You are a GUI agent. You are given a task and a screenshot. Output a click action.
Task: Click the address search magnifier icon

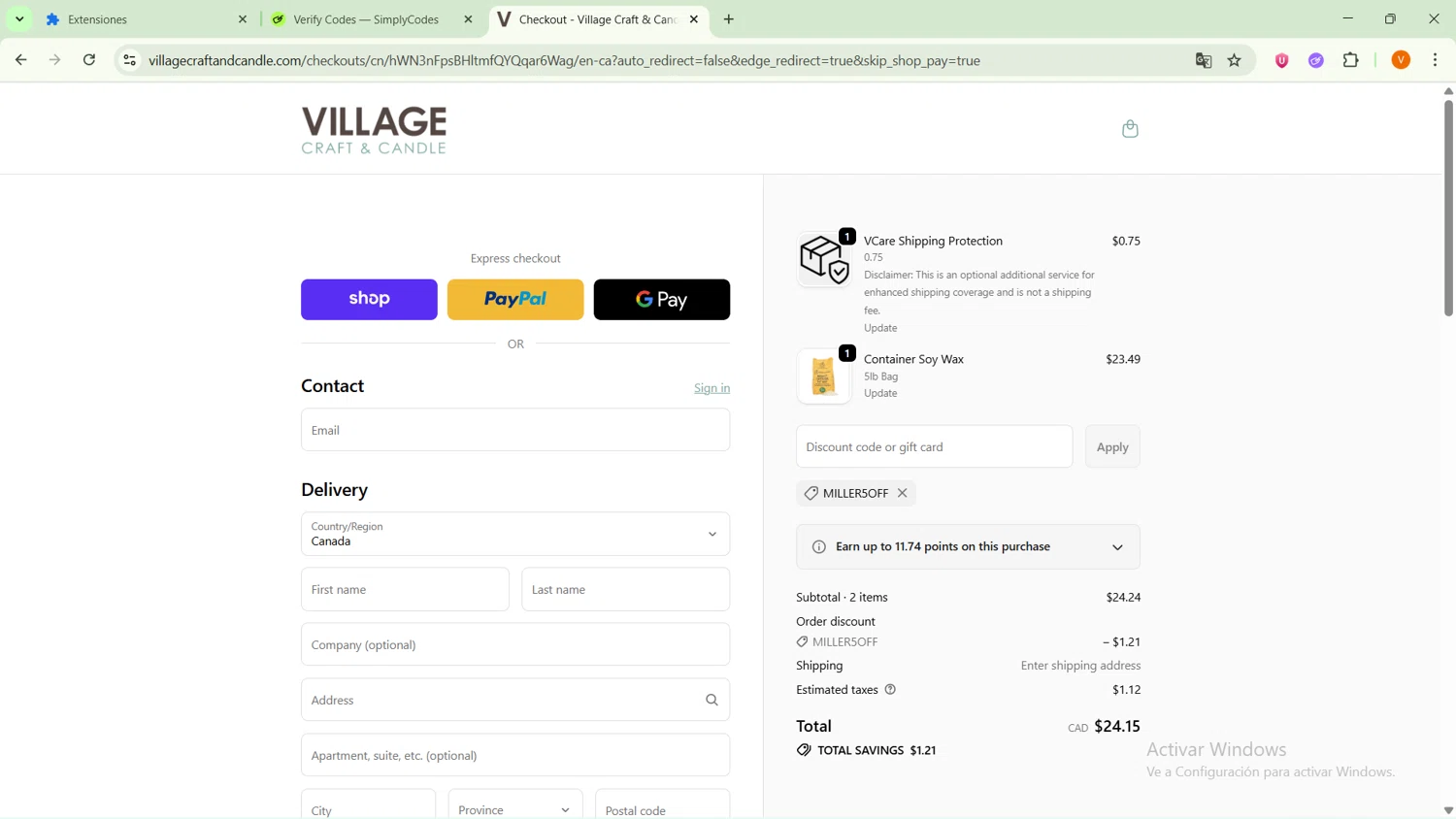pyautogui.click(x=711, y=700)
